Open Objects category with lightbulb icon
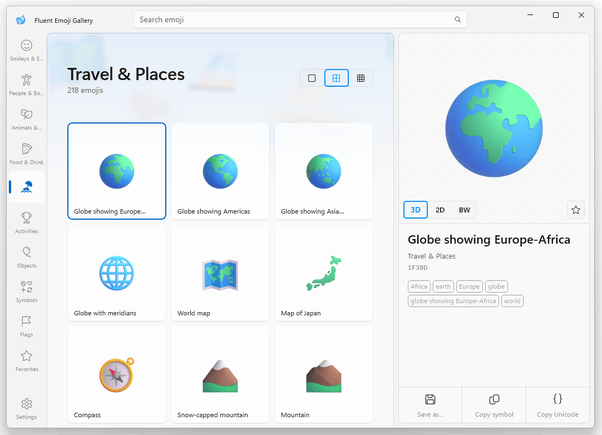The height and width of the screenshot is (435, 602). pos(26,257)
